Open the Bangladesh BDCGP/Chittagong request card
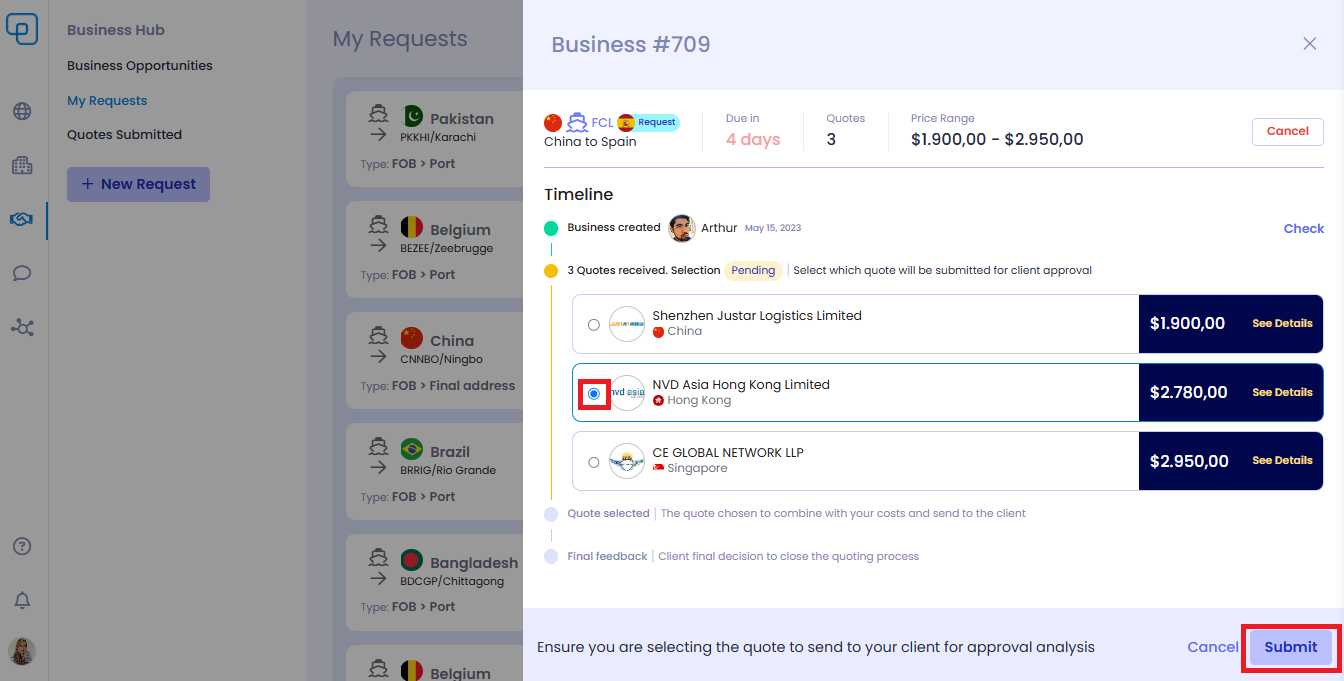The image size is (1344, 681). pos(434,583)
